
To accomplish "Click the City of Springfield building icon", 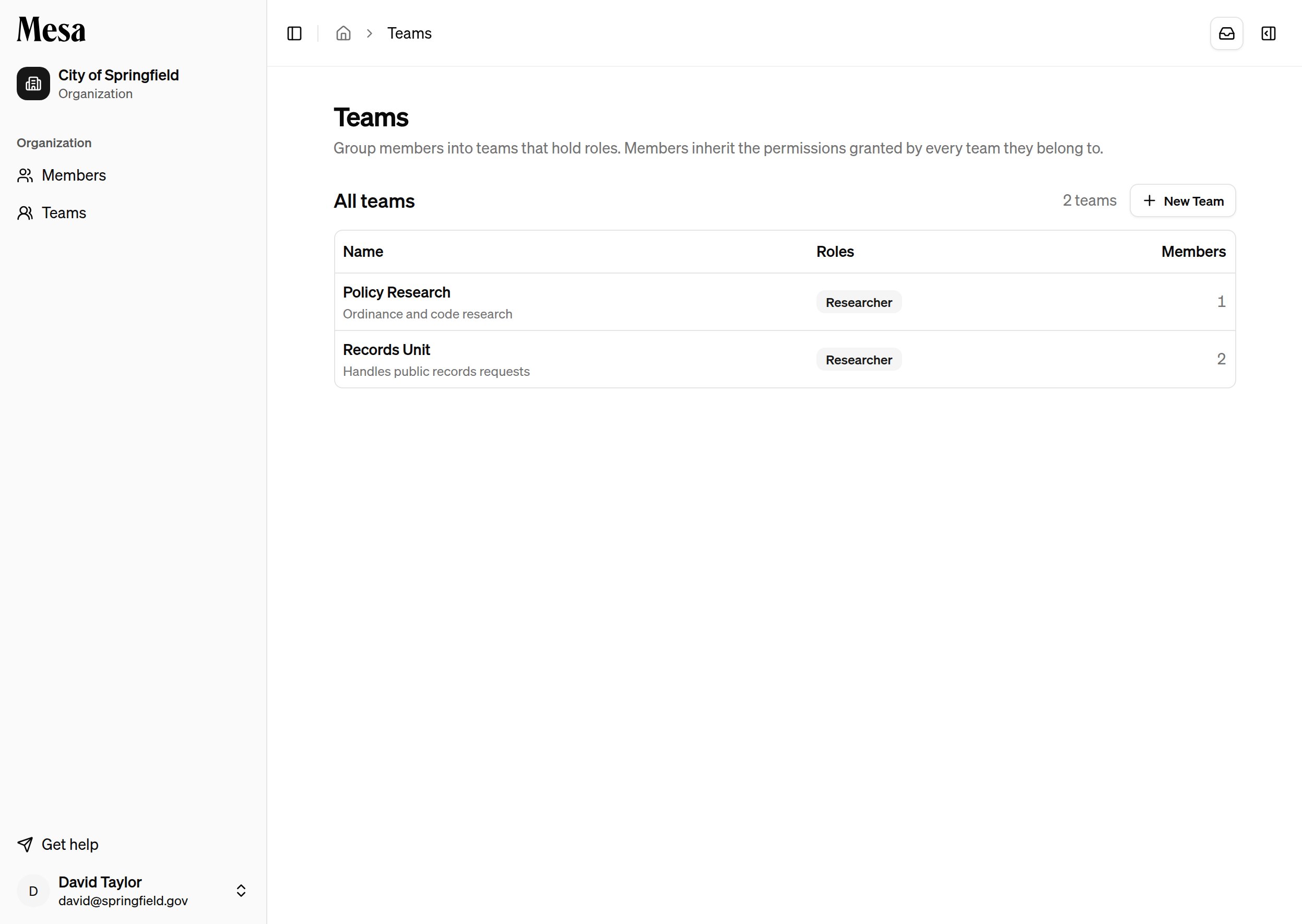I will pyautogui.click(x=33, y=84).
